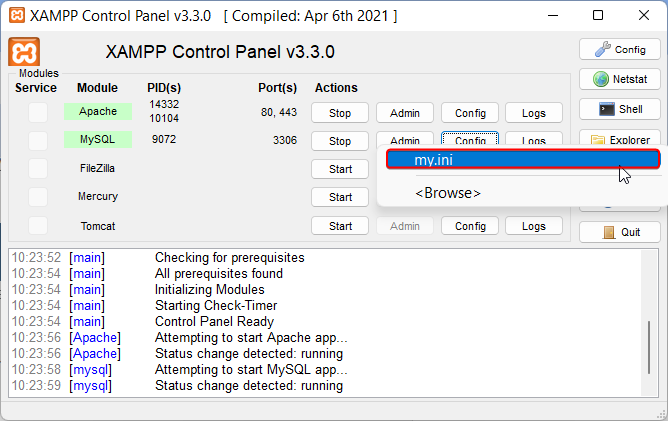Image resolution: width=668 pixels, height=421 pixels.
Task: Click log line 'Checking for prerequisites'
Action: (x=230, y=257)
